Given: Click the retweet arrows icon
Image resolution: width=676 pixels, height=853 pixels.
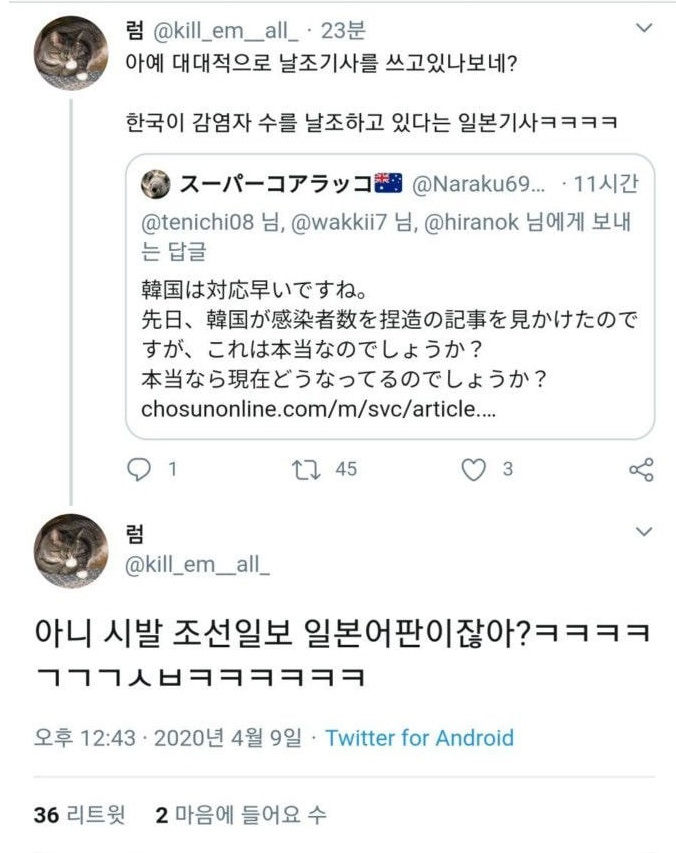Looking at the screenshot, I should pyautogui.click(x=301, y=468).
